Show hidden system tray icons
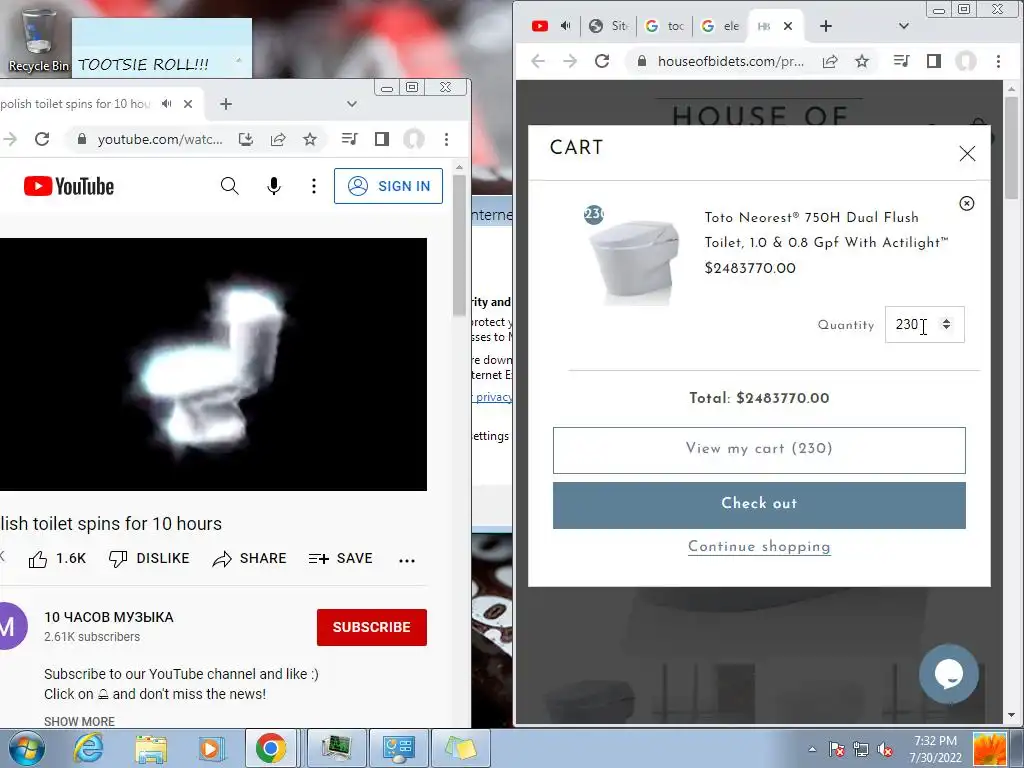 [x=812, y=750]
